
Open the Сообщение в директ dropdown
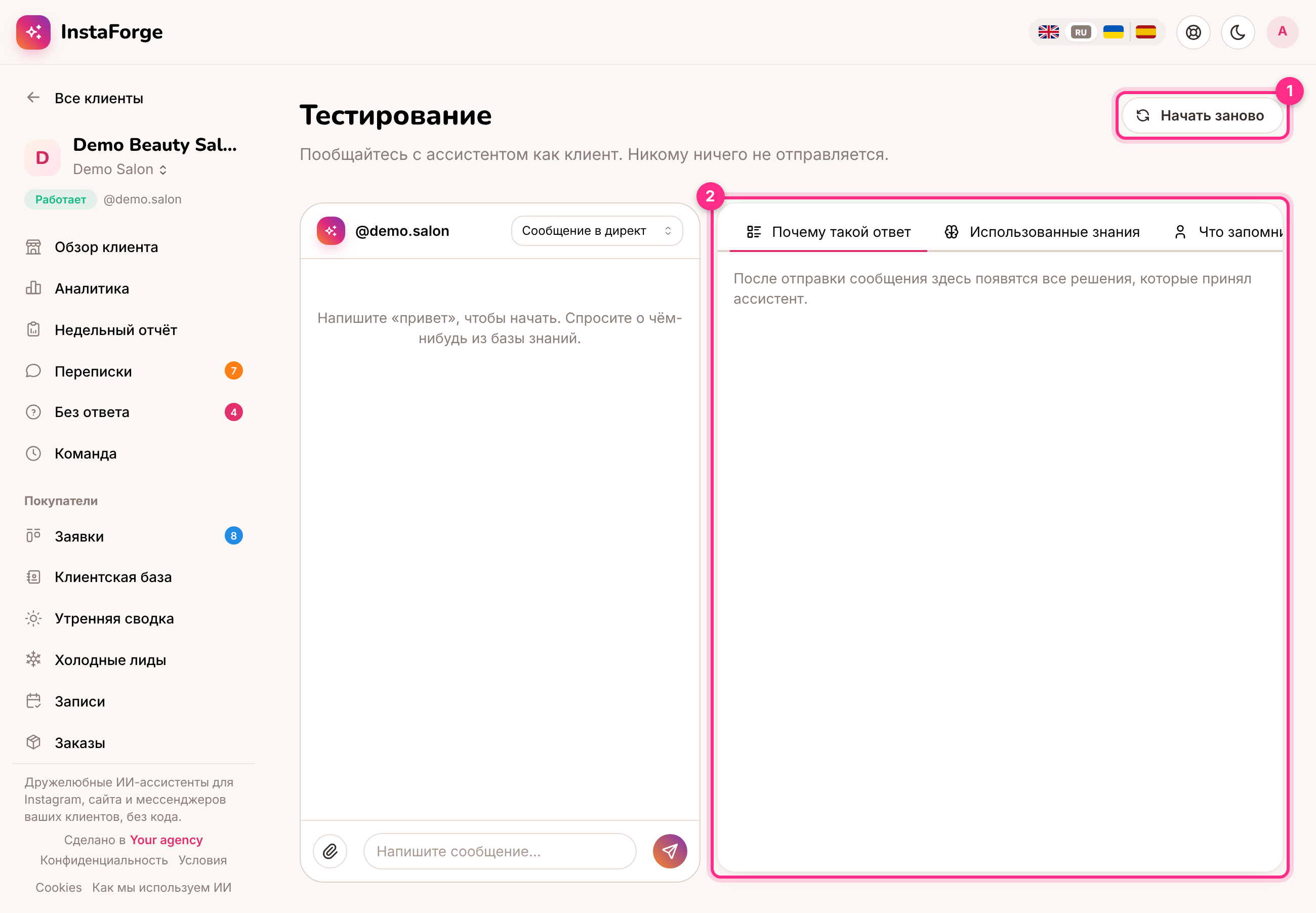click(x=596, y=231)
